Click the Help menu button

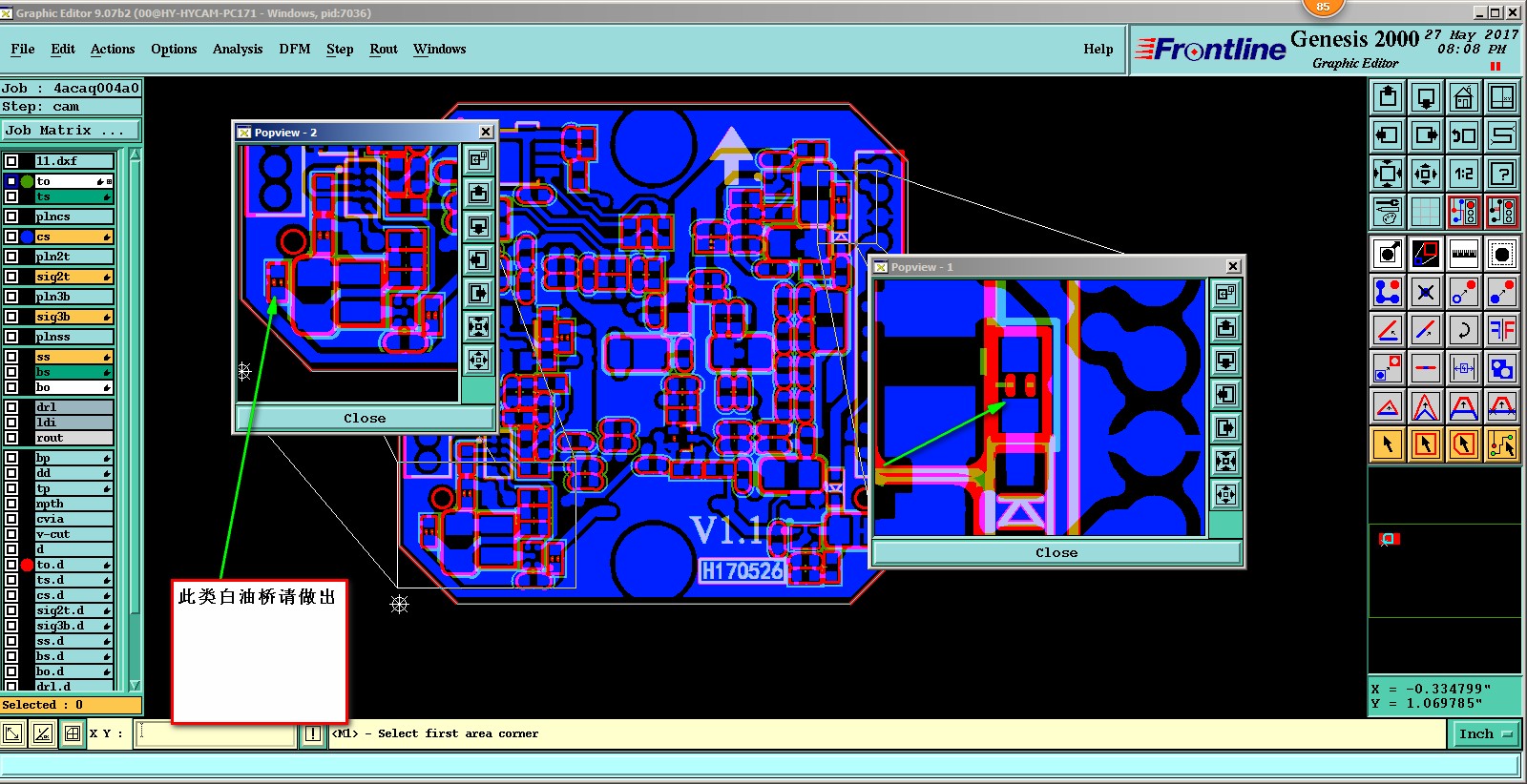[x=1098, y=50]
